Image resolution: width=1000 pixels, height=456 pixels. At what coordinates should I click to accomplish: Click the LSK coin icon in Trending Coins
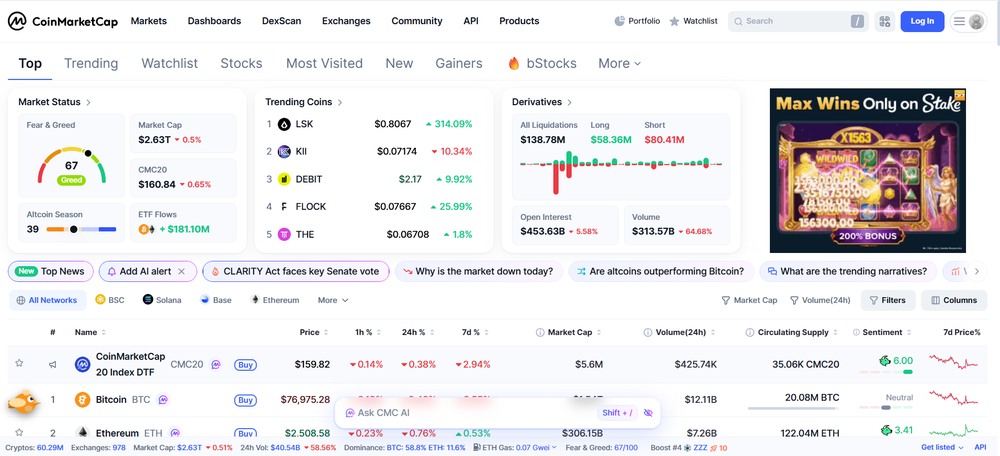[x=284, y=124]
